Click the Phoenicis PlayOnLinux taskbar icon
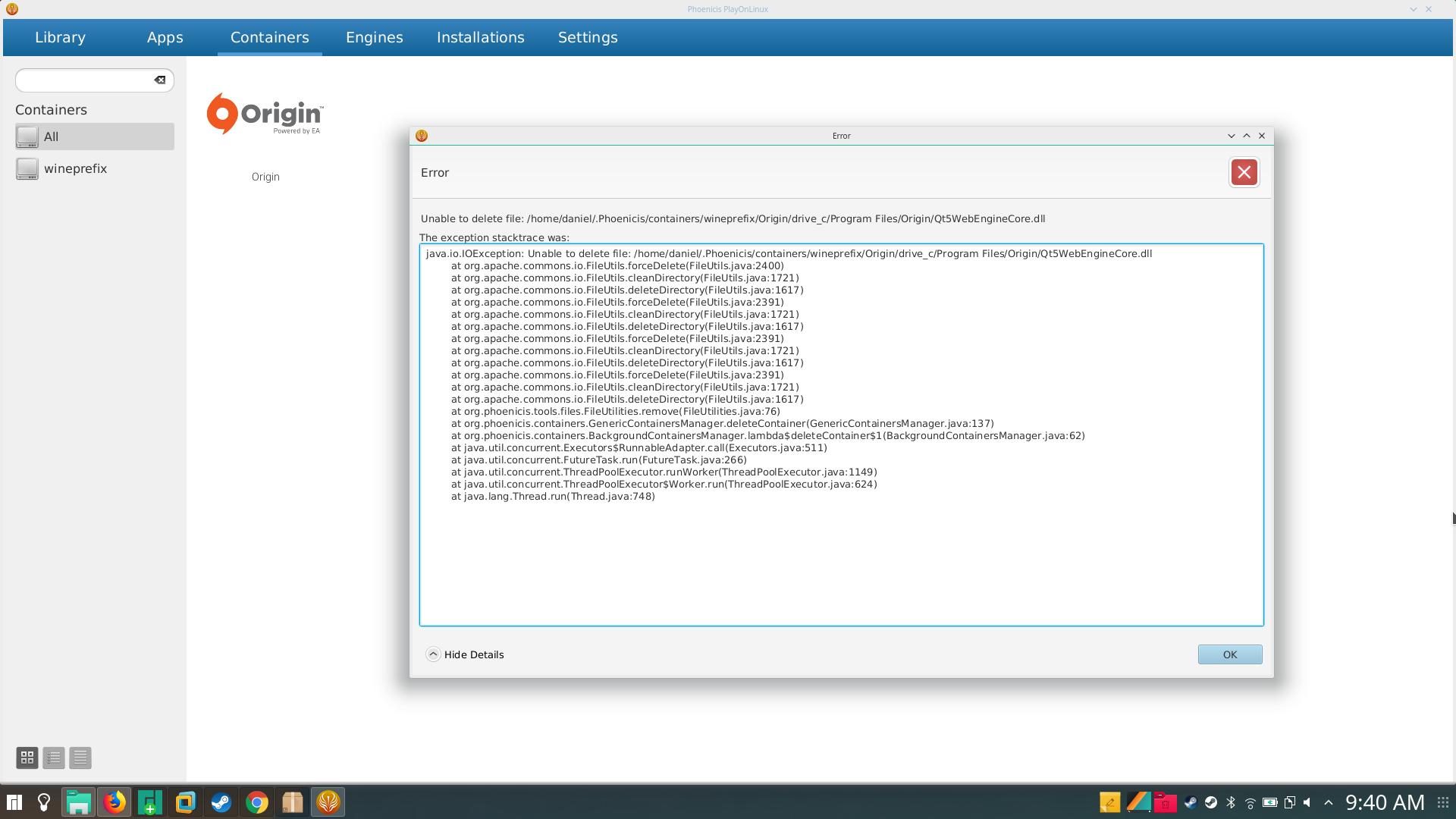Image resolution: width=1456 pixels, height=819 pixels. [328, 802]
